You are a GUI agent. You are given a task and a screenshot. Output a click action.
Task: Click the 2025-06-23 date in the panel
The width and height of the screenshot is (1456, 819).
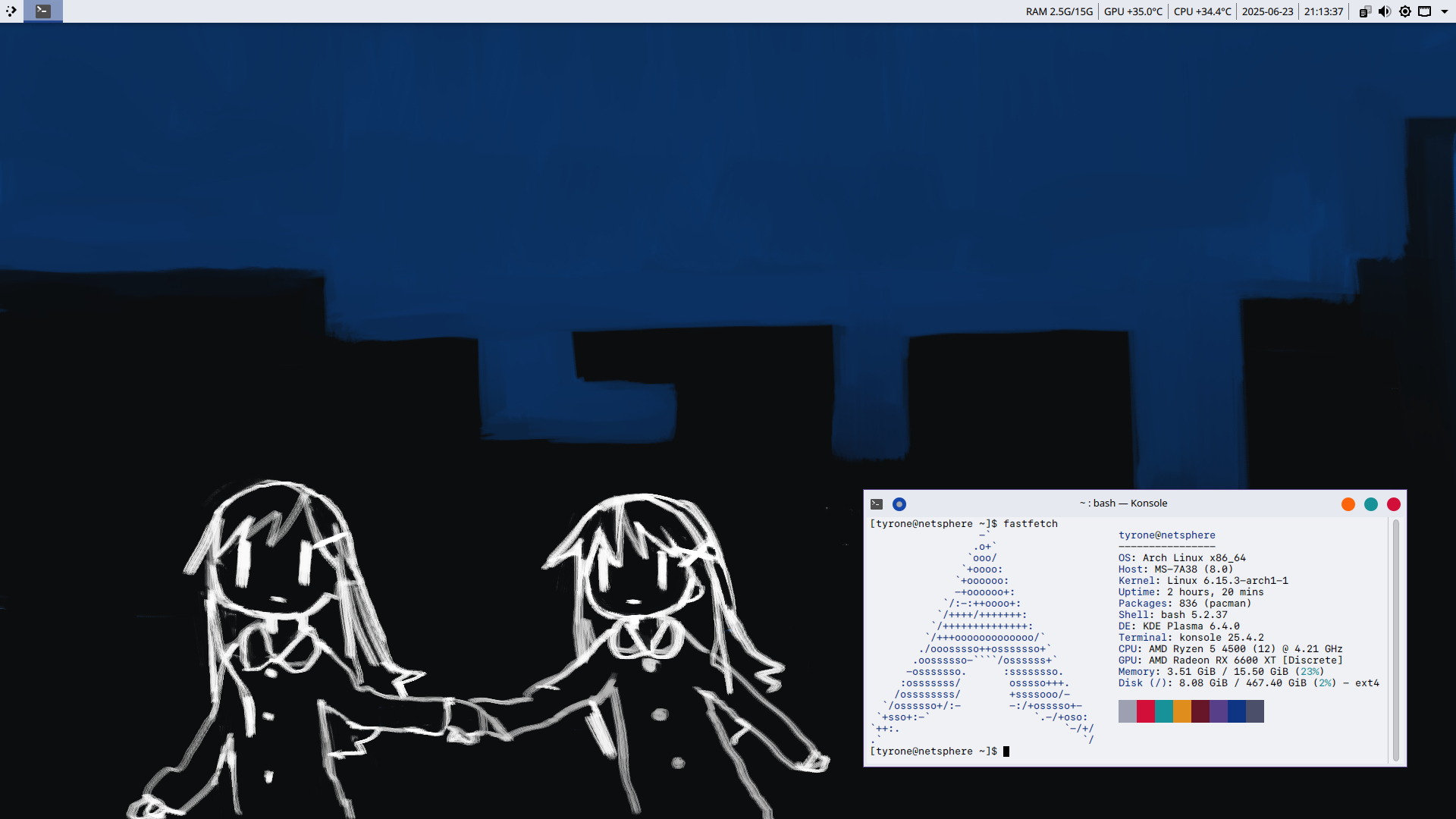point(1267,11)
